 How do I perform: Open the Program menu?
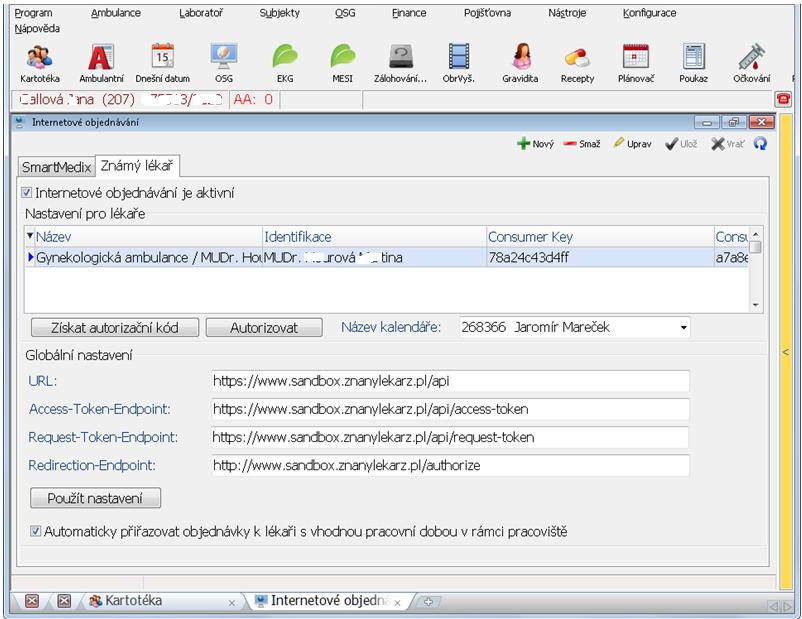tap(33, 13)
